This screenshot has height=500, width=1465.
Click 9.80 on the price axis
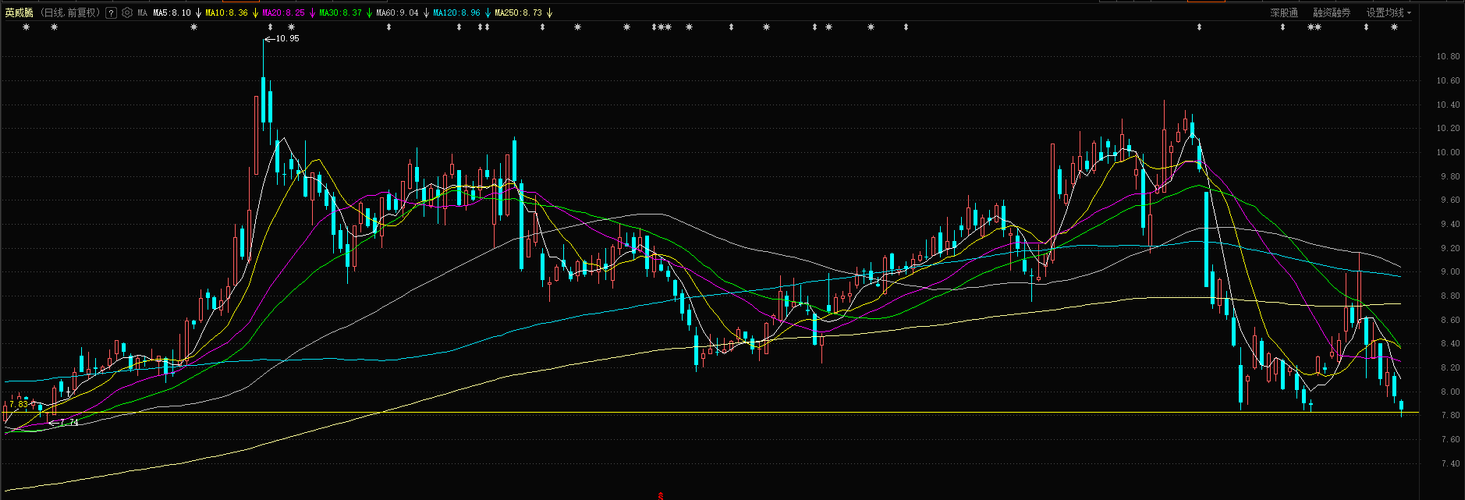point(1450,176)
